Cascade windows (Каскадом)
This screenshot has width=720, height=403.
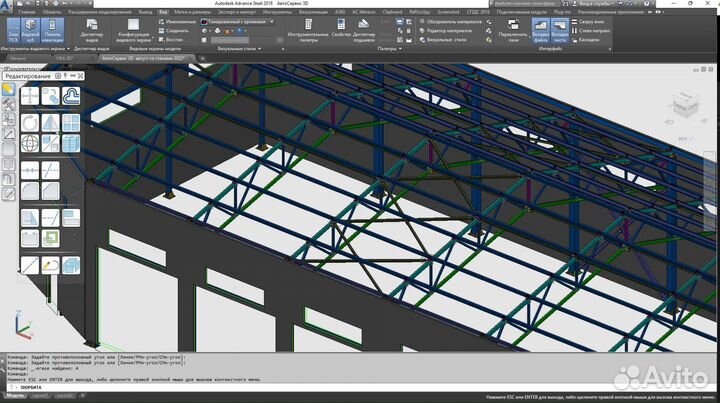click(x=585, y=40)
